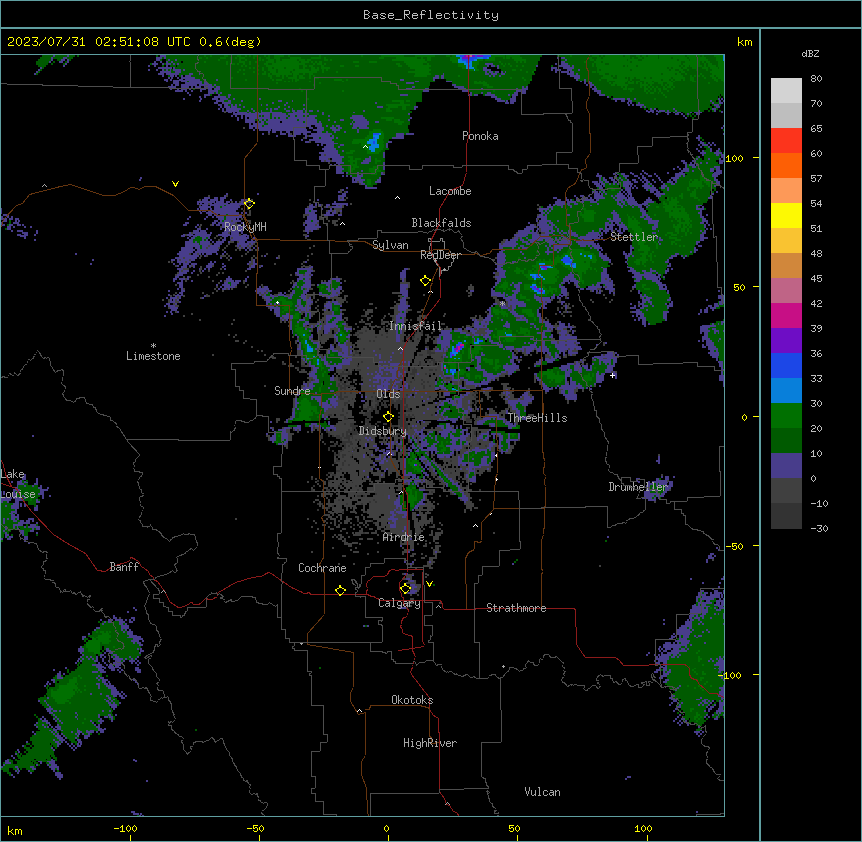The width and height of the screenshot is (862, 842).
Task: Click the white cross marker east of ThreeHills
Action: click(x=612, y=375)
